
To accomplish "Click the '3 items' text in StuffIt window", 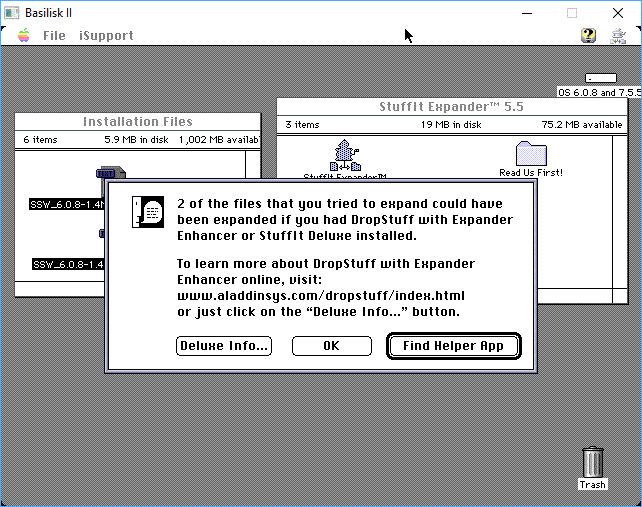I will click(x=302, y=124).
